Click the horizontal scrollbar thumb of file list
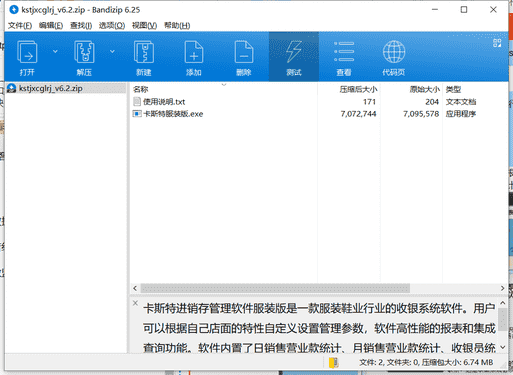 pos(275,288)
